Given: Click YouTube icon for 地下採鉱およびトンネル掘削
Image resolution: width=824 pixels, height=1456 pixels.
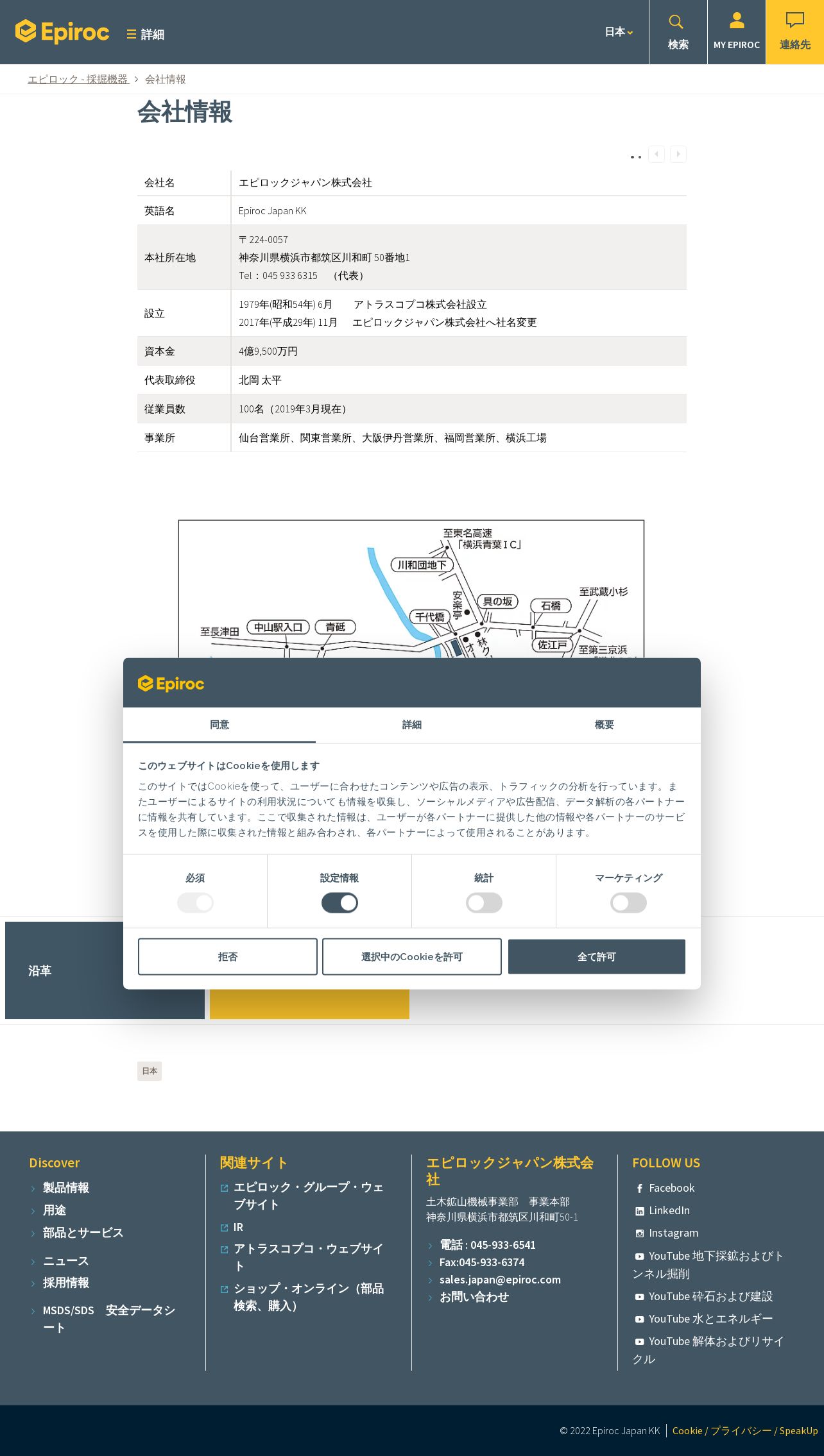Looking at the screenshot, I should (639, 1257).
